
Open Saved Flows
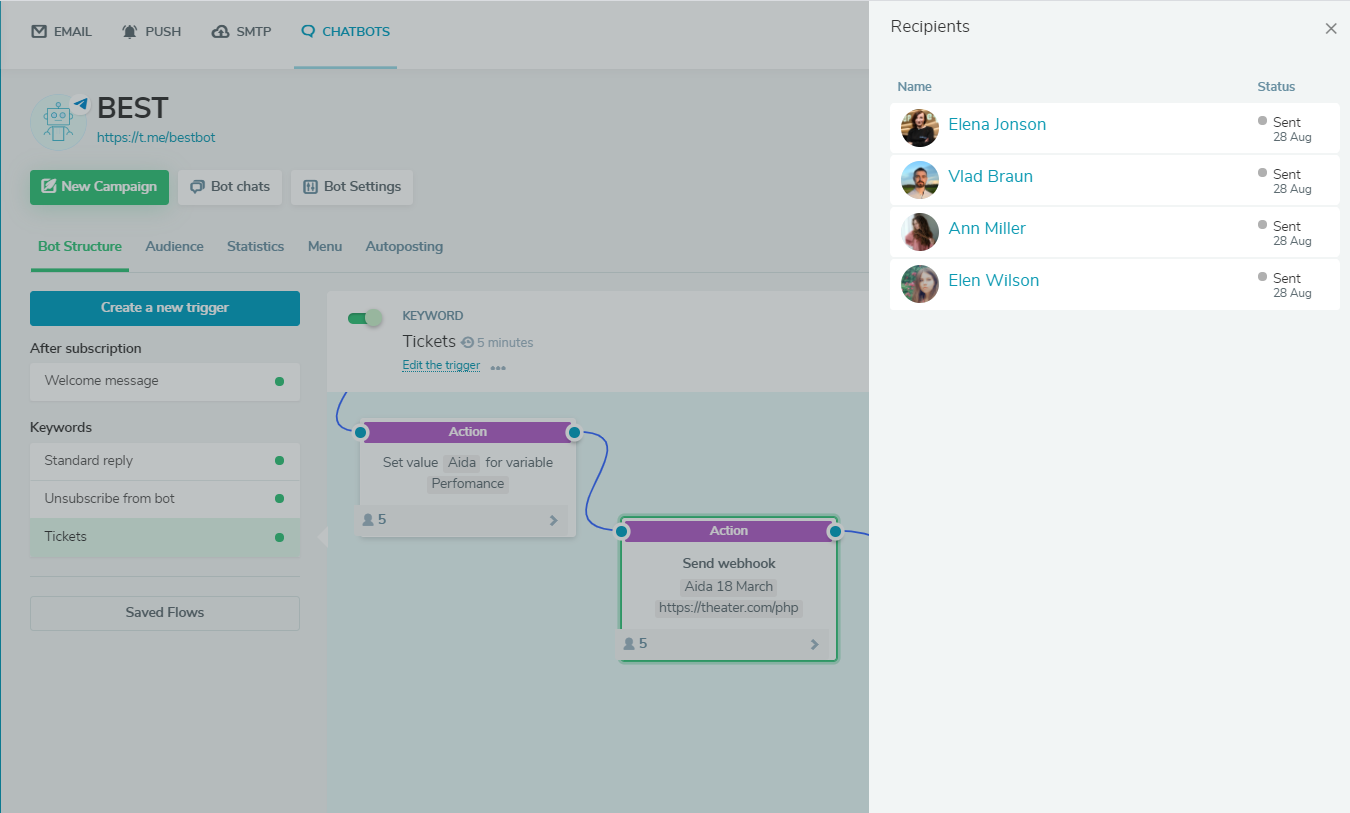pos(165,613)
